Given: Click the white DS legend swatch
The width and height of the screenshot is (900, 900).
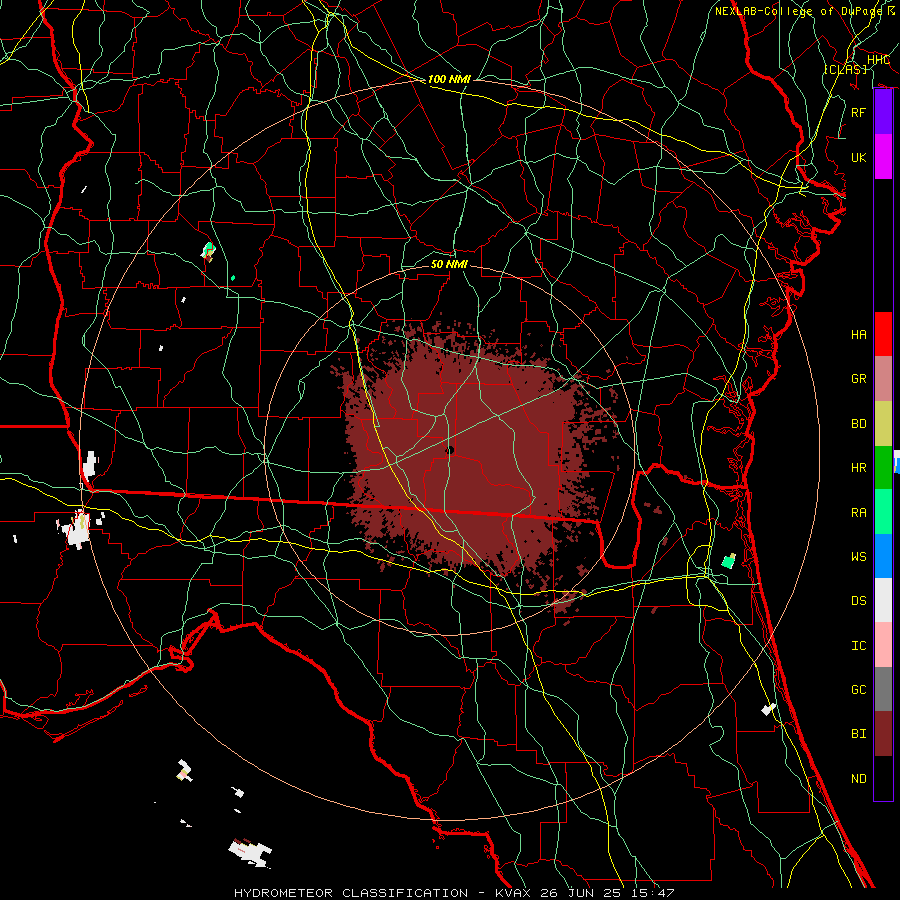Looking at the screenshot, I should pos(883,600).
